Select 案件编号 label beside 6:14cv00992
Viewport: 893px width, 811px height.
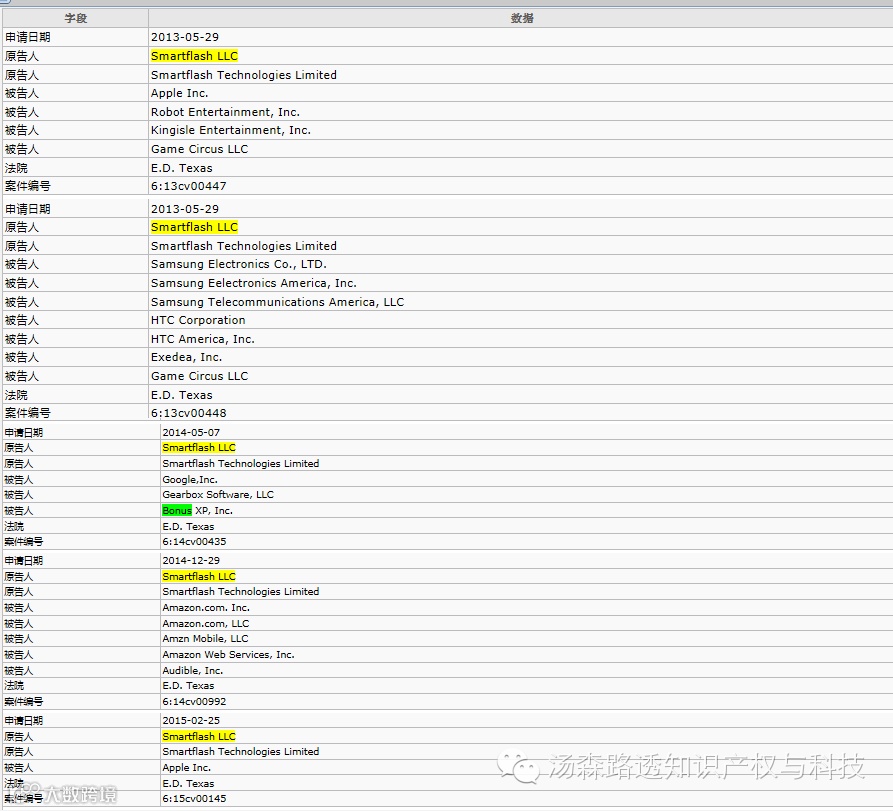pyautogui.click(x=23, y=702)
